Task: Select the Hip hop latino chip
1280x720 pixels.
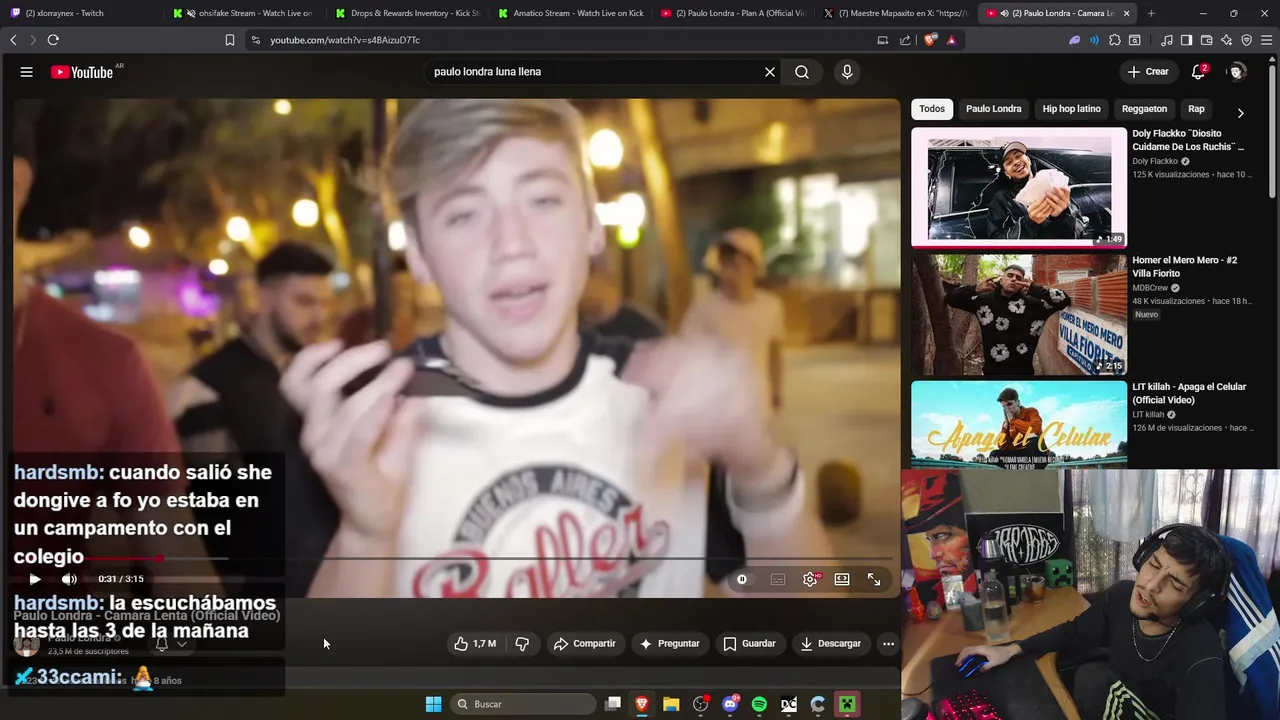Action: coord(1071,109)
